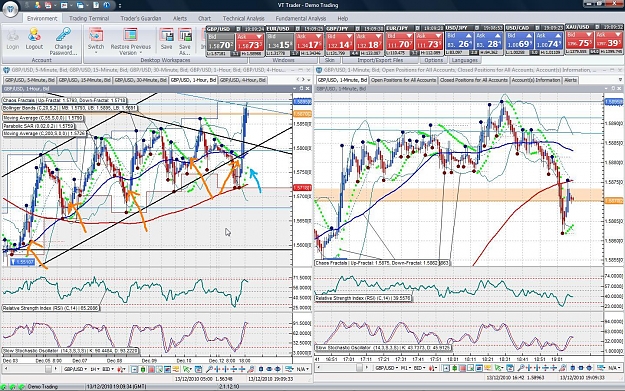Click chart type icon in right chart toolbar
Image resolution: width=625 pixels, height=391 pixels.
[432, 369]
